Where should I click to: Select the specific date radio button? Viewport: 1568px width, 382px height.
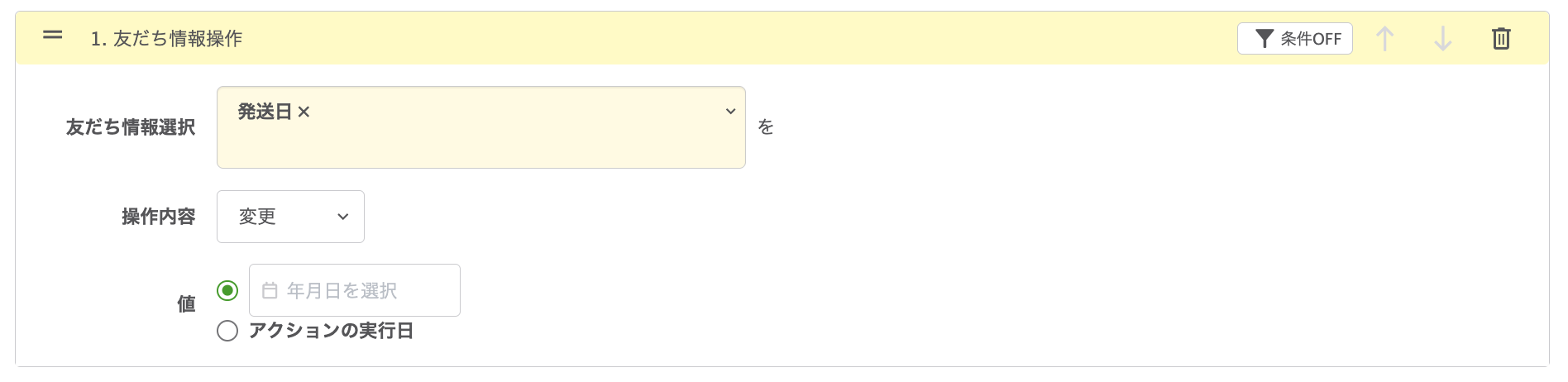pos(227,290)
